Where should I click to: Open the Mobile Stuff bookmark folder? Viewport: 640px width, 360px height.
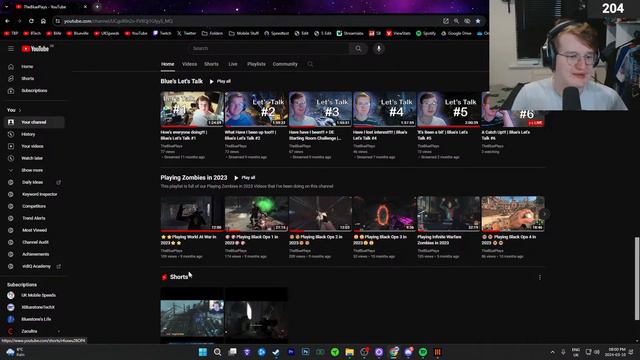point(244,33)
